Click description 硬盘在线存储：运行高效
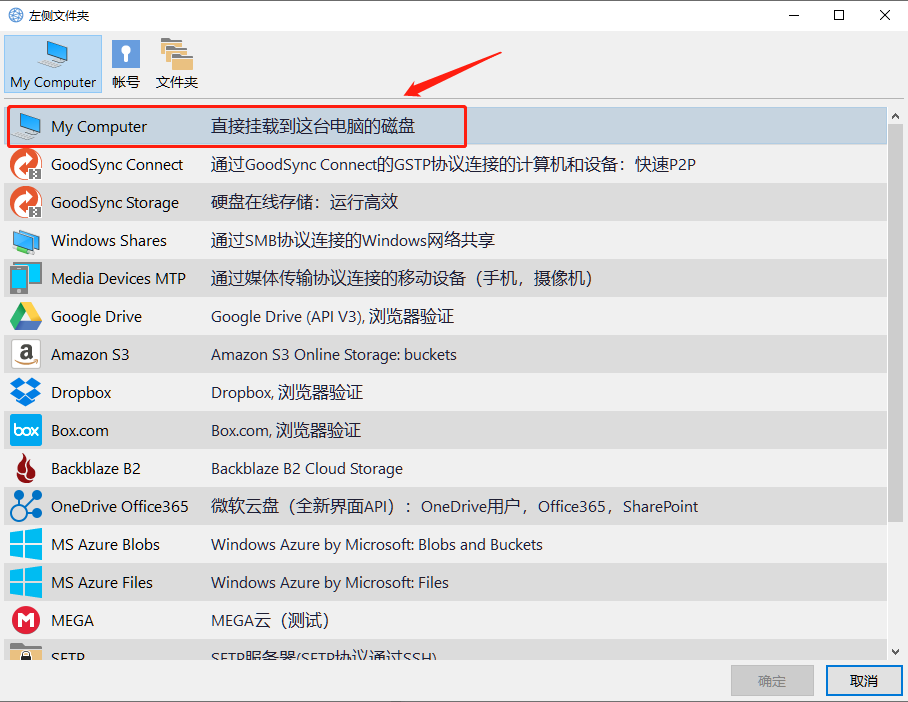This screenshot has height=702, width=908. pos(305,202)
